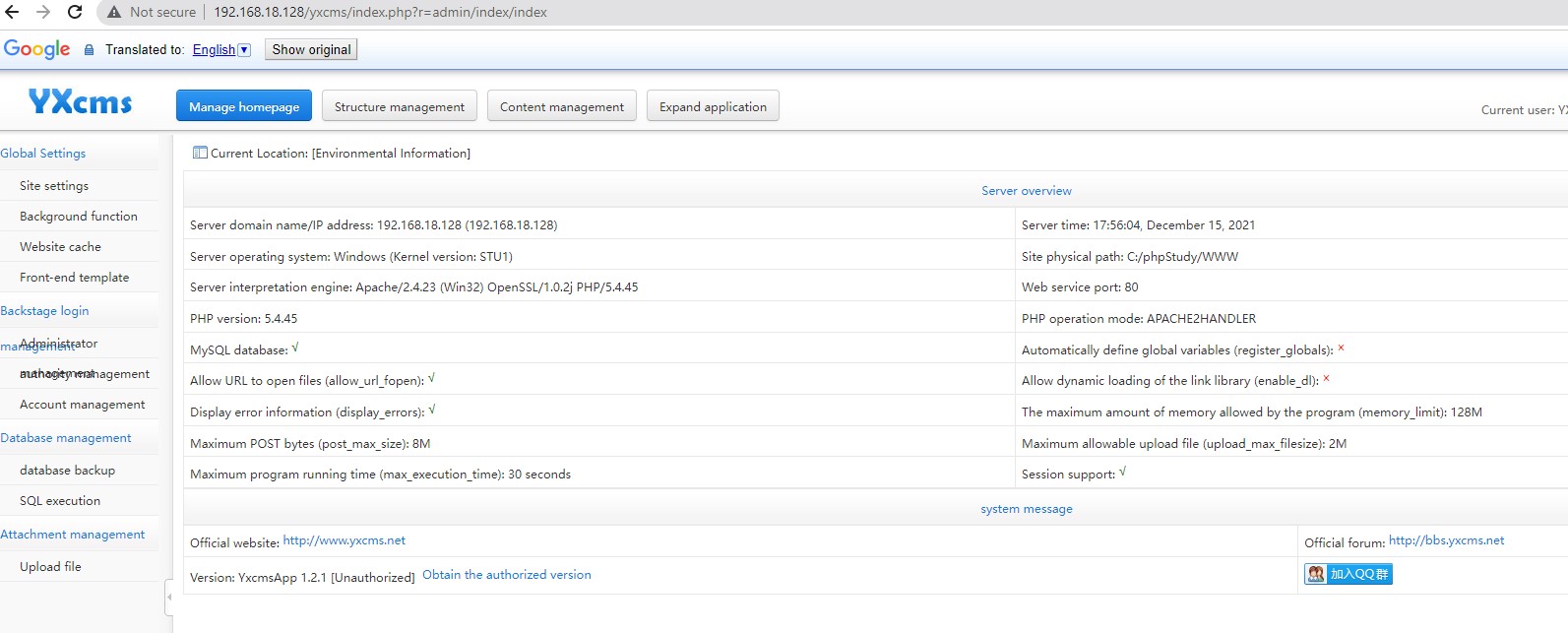
Task: Expand Attachment management section
Action: [x=73, y=535]
